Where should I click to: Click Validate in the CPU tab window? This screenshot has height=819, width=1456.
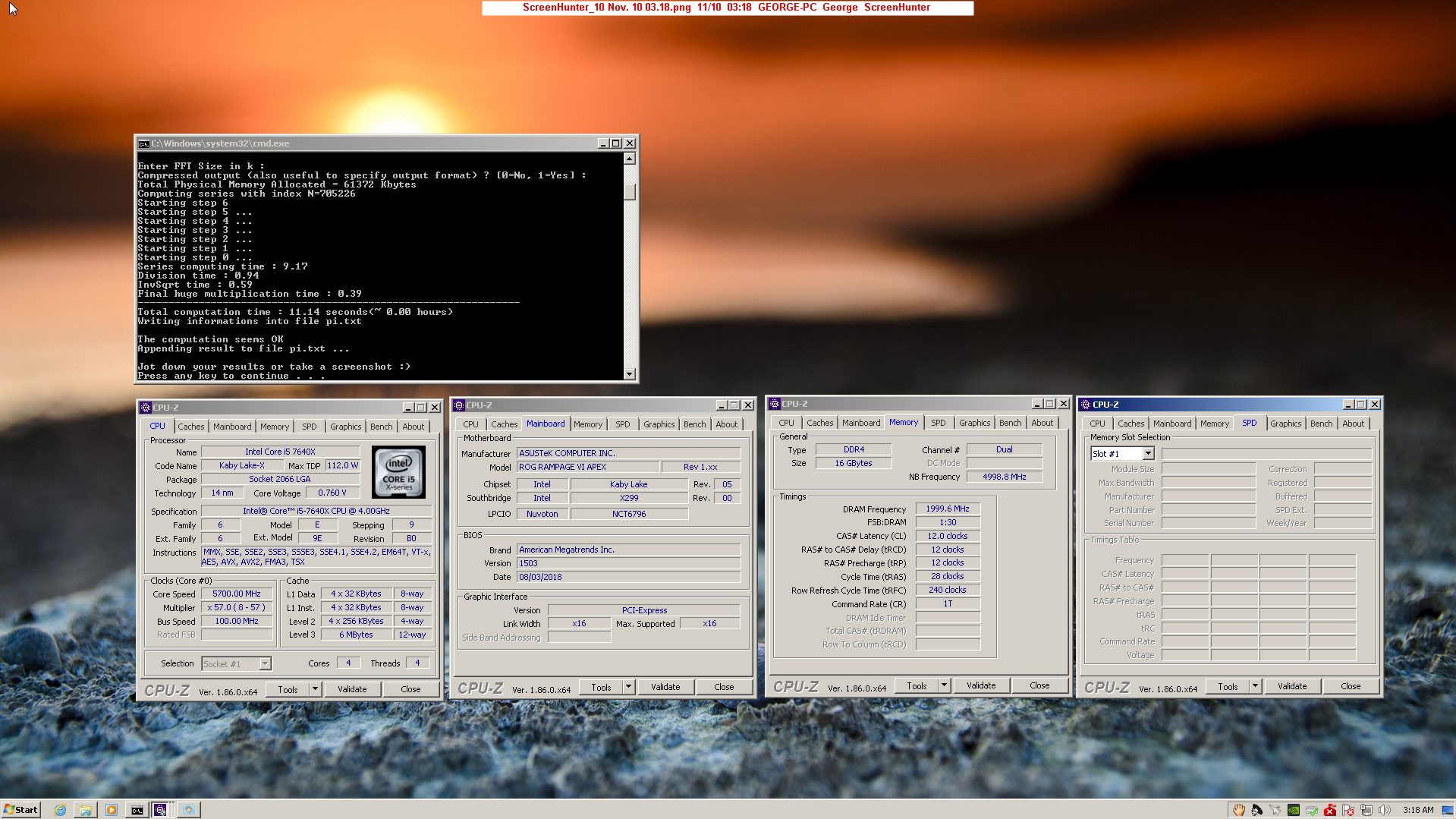coord(352,689)
